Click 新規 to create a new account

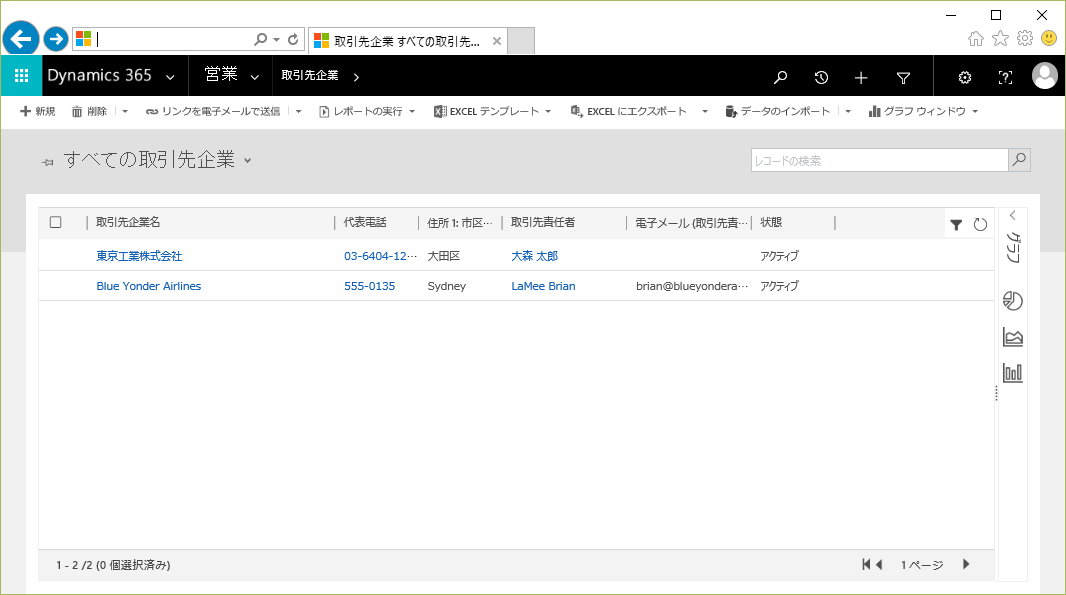[x=37, y=112]
